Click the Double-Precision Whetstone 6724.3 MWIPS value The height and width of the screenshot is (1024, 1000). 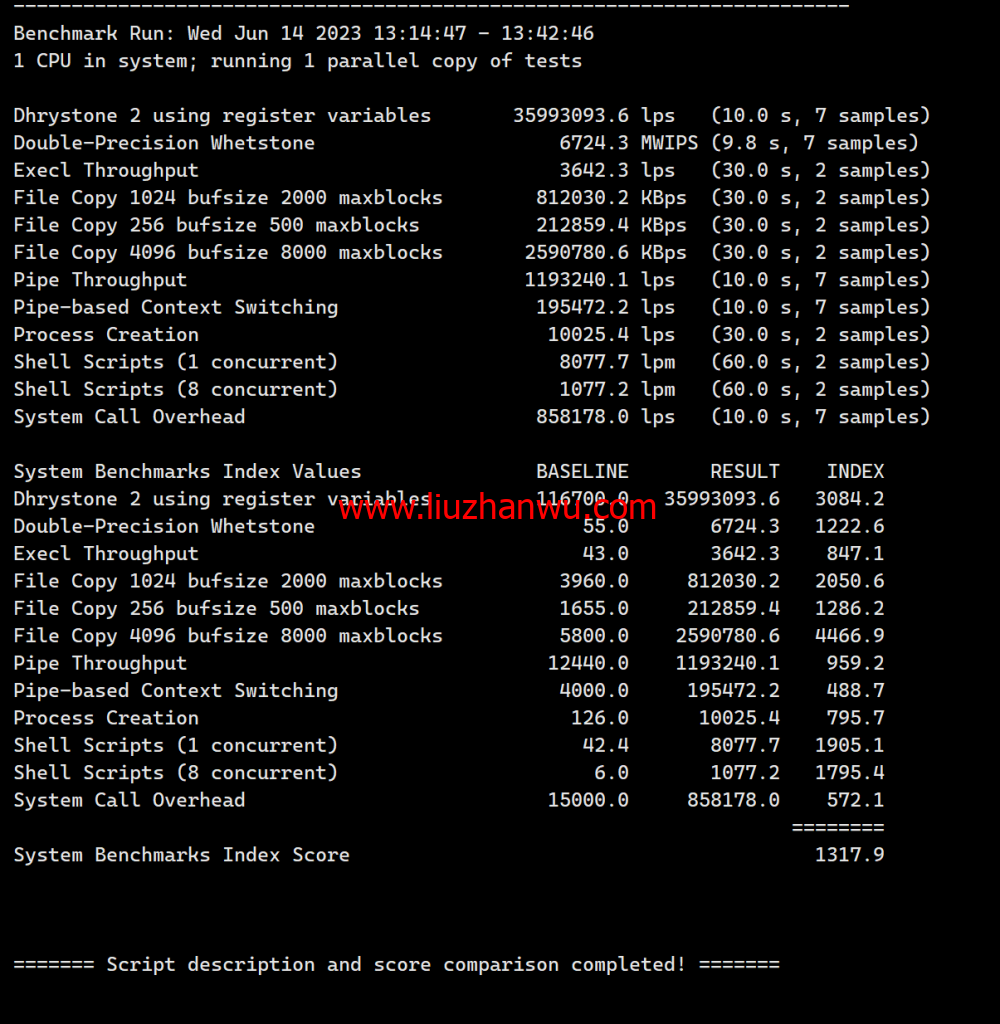628,143
